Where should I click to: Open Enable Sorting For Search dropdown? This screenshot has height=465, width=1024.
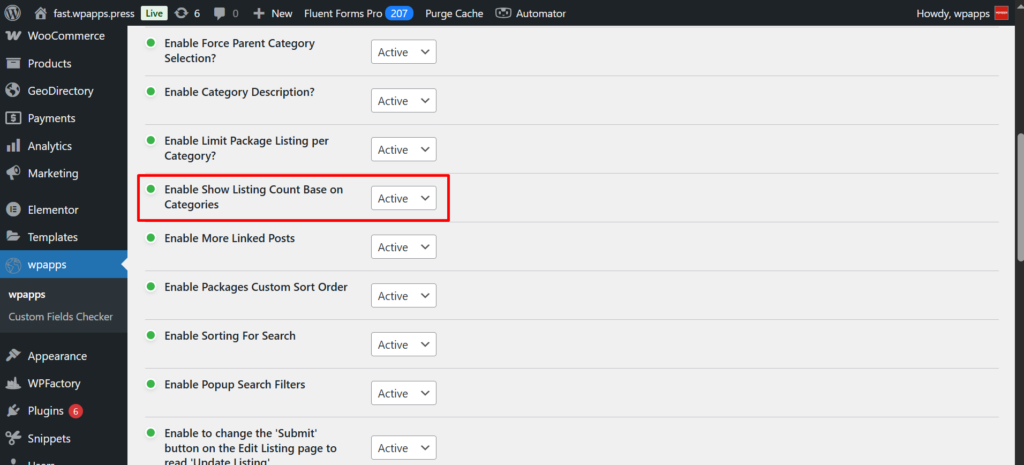point(403,344)
